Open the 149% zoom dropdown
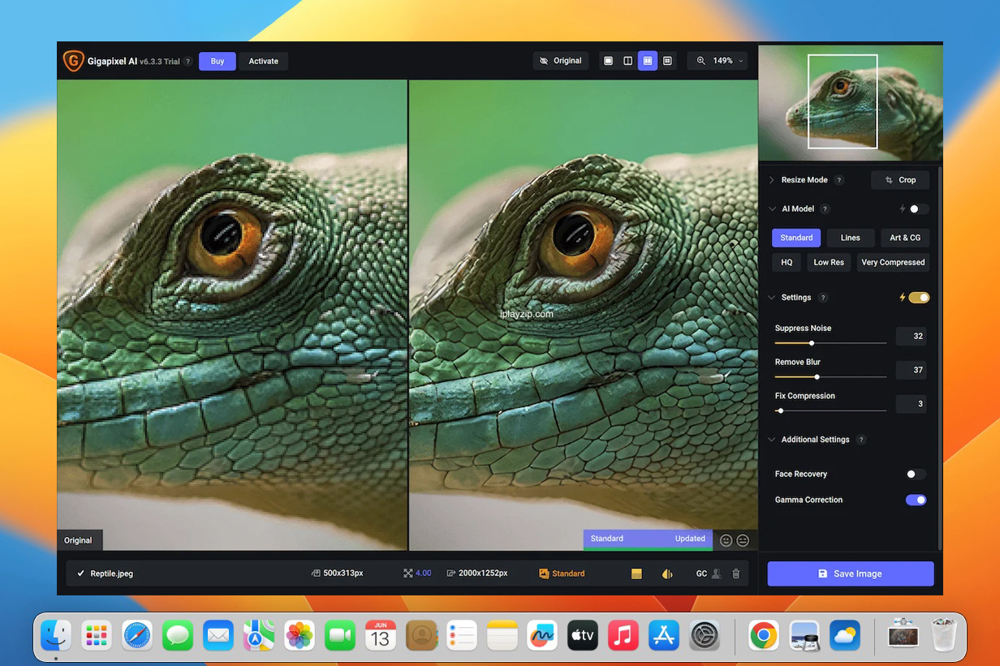Viewport: 1000px width, 666px height. [719, 61]
